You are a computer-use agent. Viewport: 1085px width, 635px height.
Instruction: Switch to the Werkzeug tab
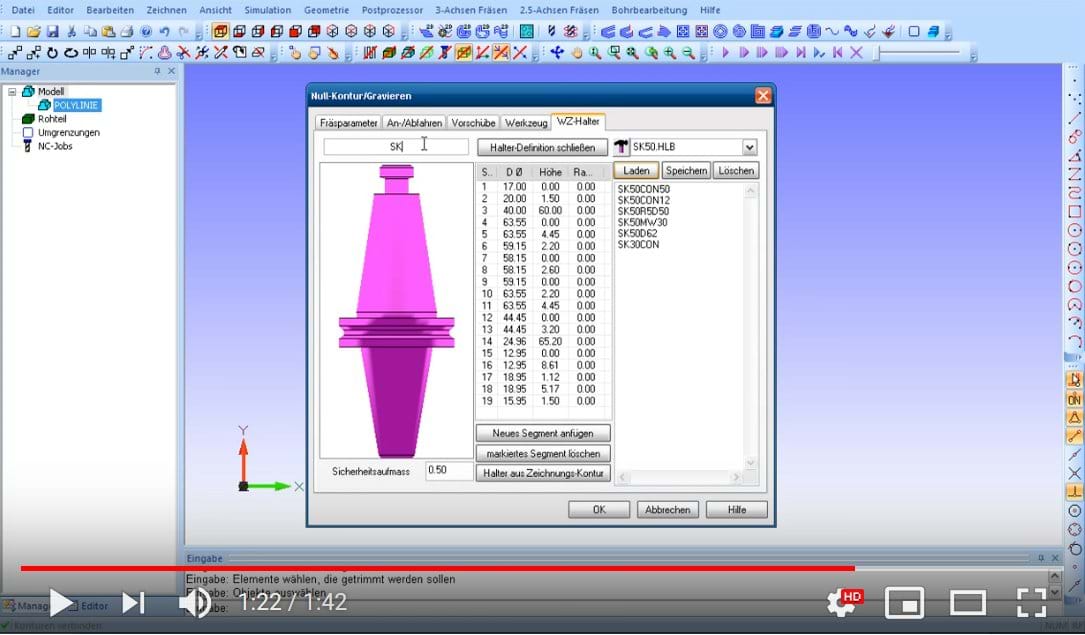point(526,122)
